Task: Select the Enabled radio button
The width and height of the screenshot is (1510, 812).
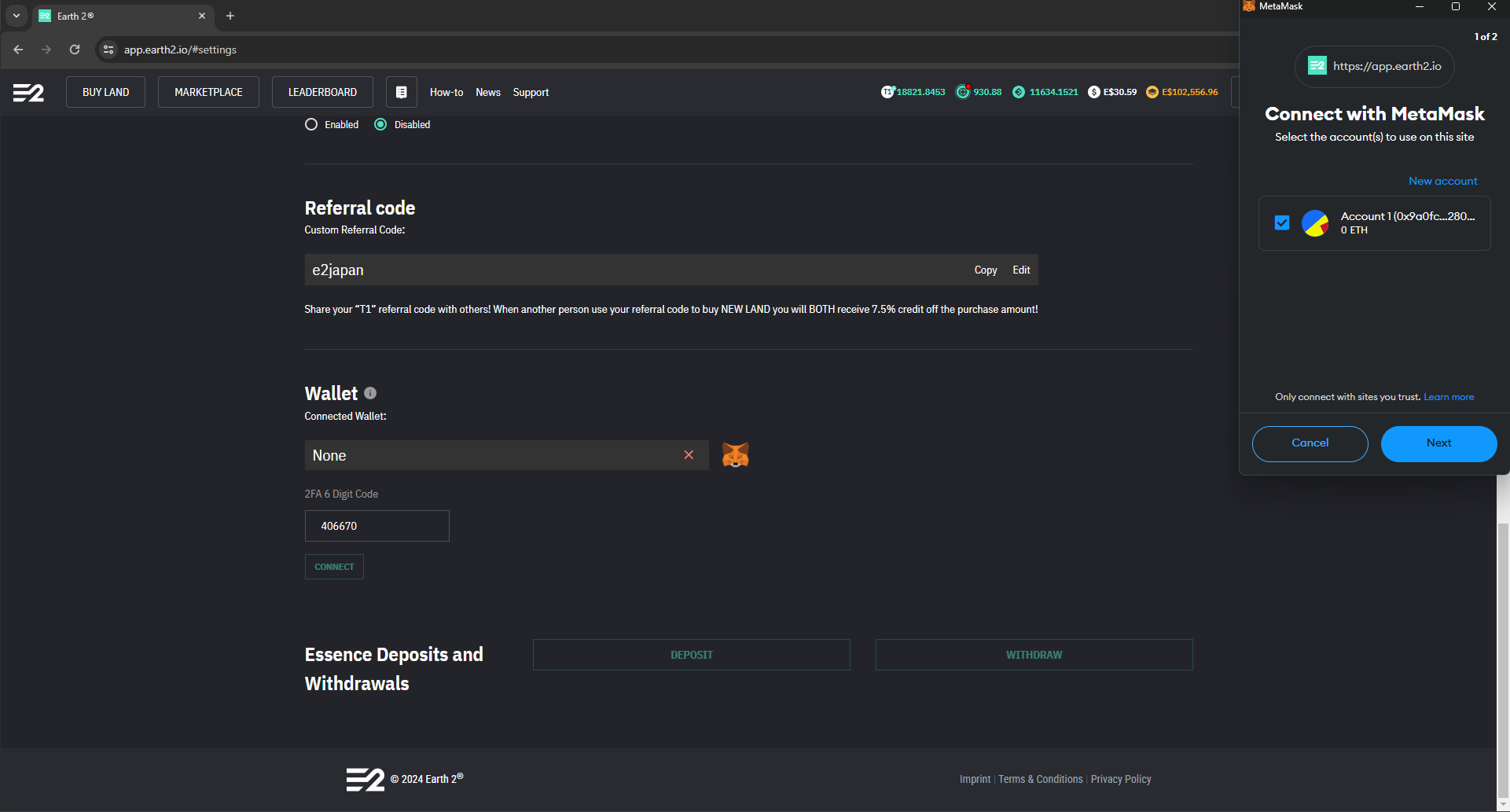Action: coord(311,124)
